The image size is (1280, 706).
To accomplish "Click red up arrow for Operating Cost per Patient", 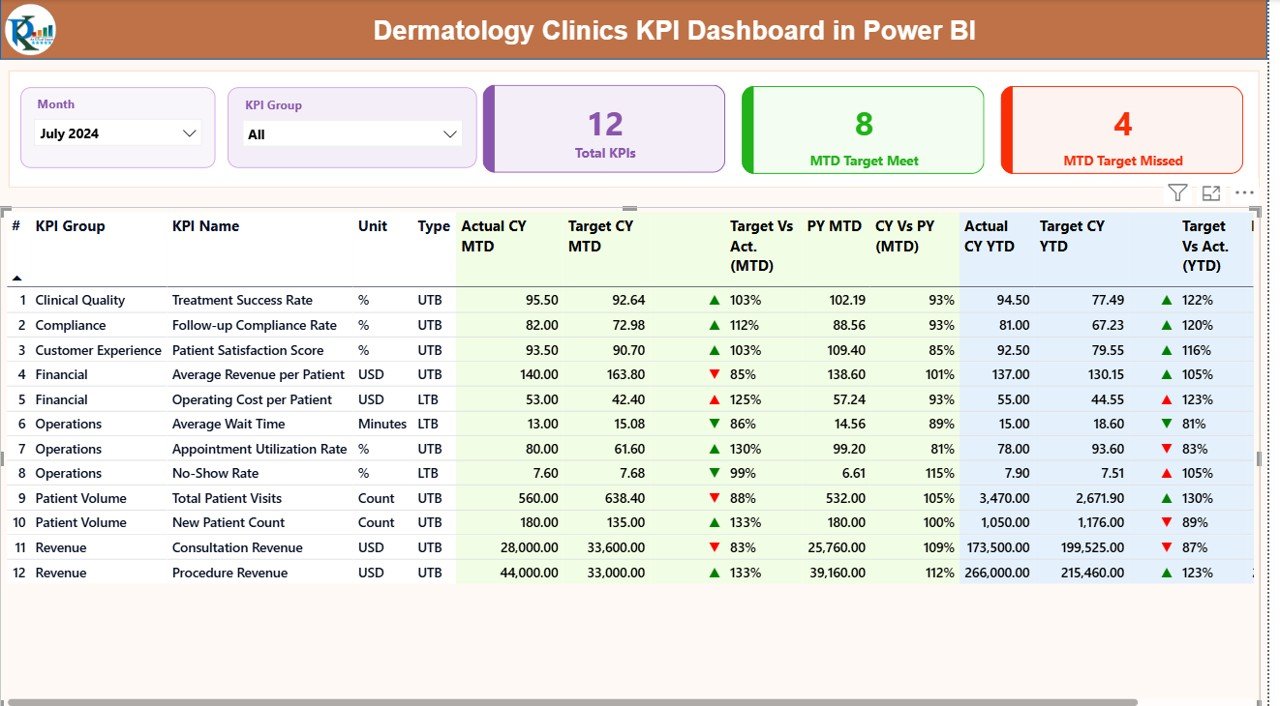I will pos(714,399).
